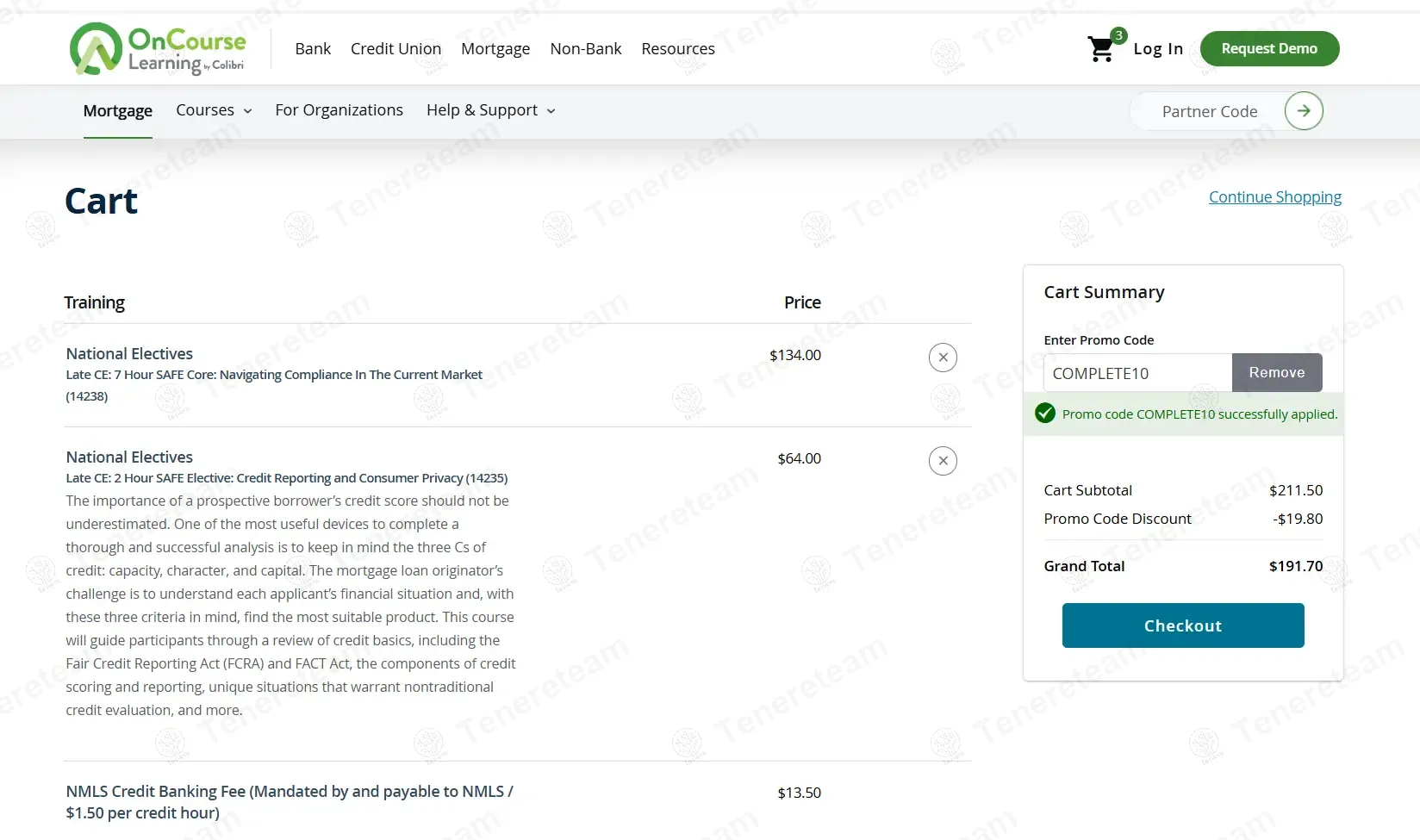Screen dimensions: 1420x840
Task: Select the Non-Bank menu item
Action: point(586,49)
